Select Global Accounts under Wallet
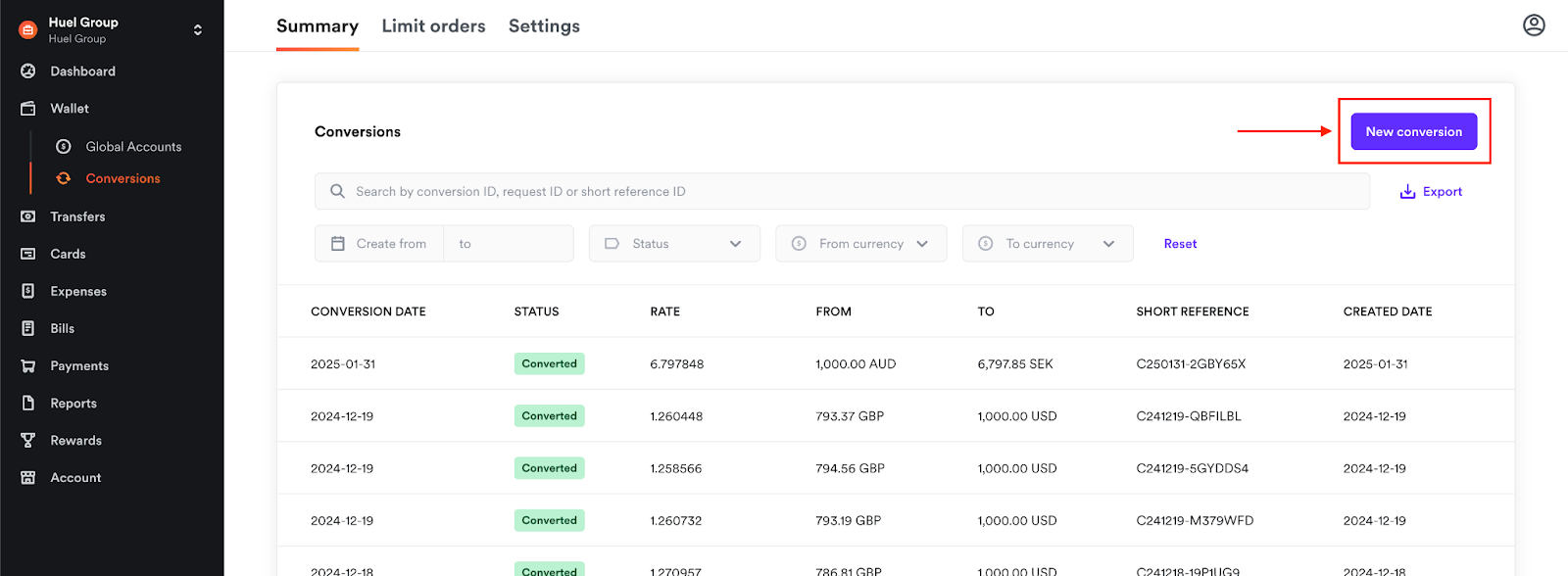The height and width of the screenshot is (576, 1568). pyautogui.click(x=133, y=147)
